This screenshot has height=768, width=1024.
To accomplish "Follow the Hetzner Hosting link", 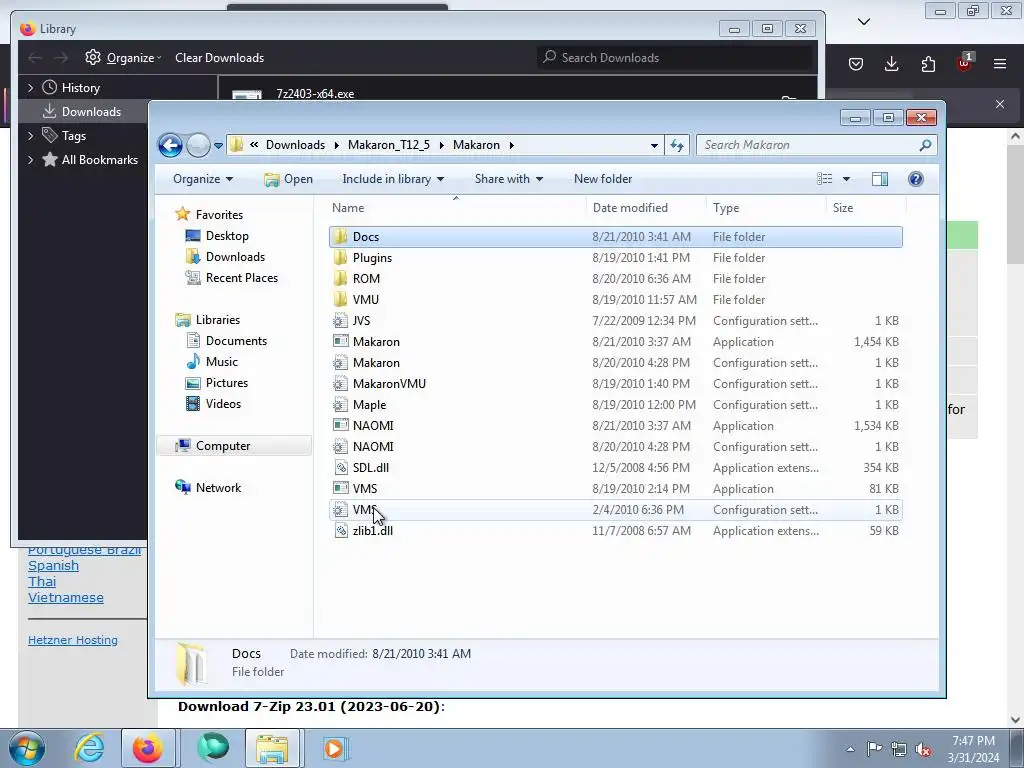I will pyautogui.click(x=72, y=640).
